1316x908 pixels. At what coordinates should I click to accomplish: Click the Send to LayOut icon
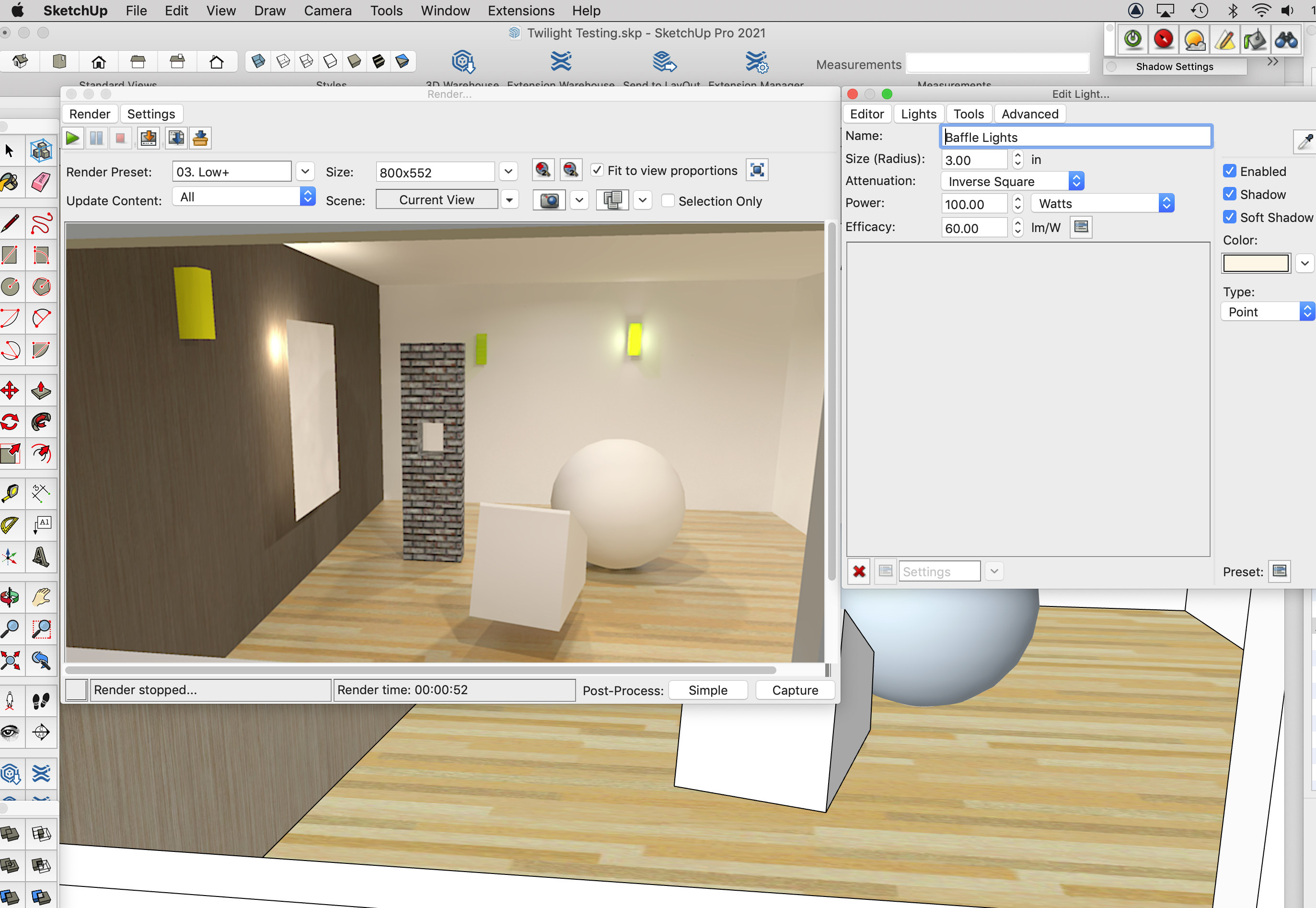click(663, 61)
